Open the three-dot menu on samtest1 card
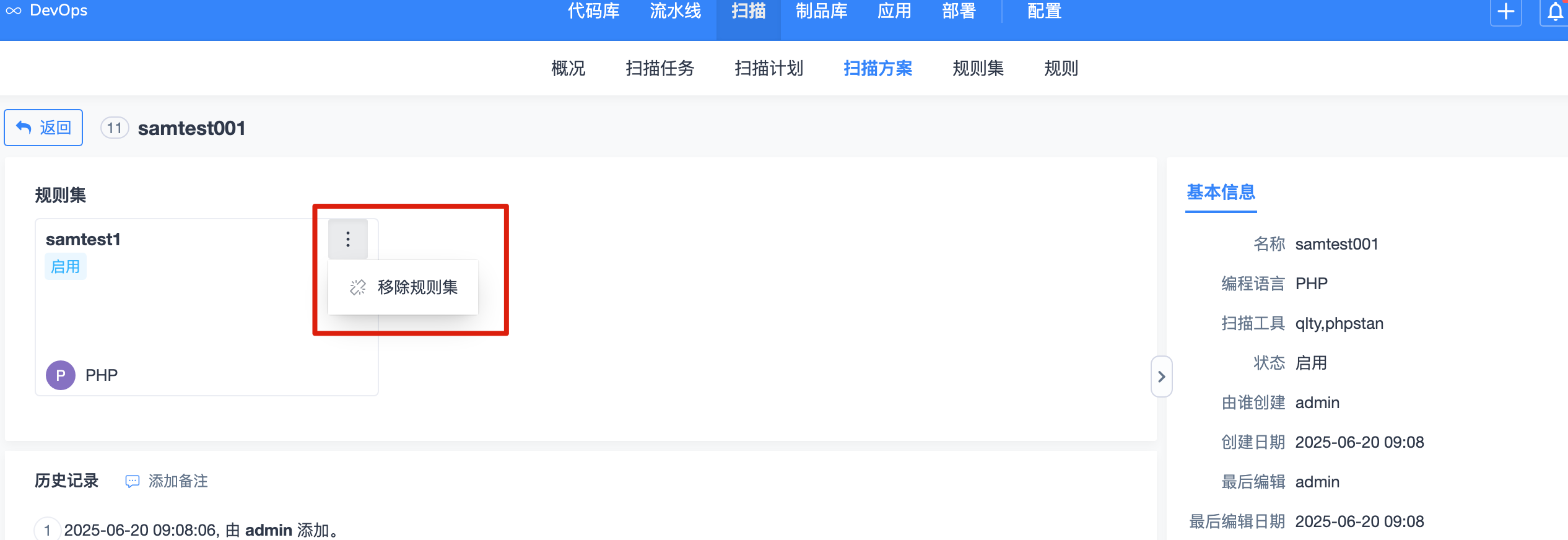This screenshot has height=540, width=1568. point(348,239)
